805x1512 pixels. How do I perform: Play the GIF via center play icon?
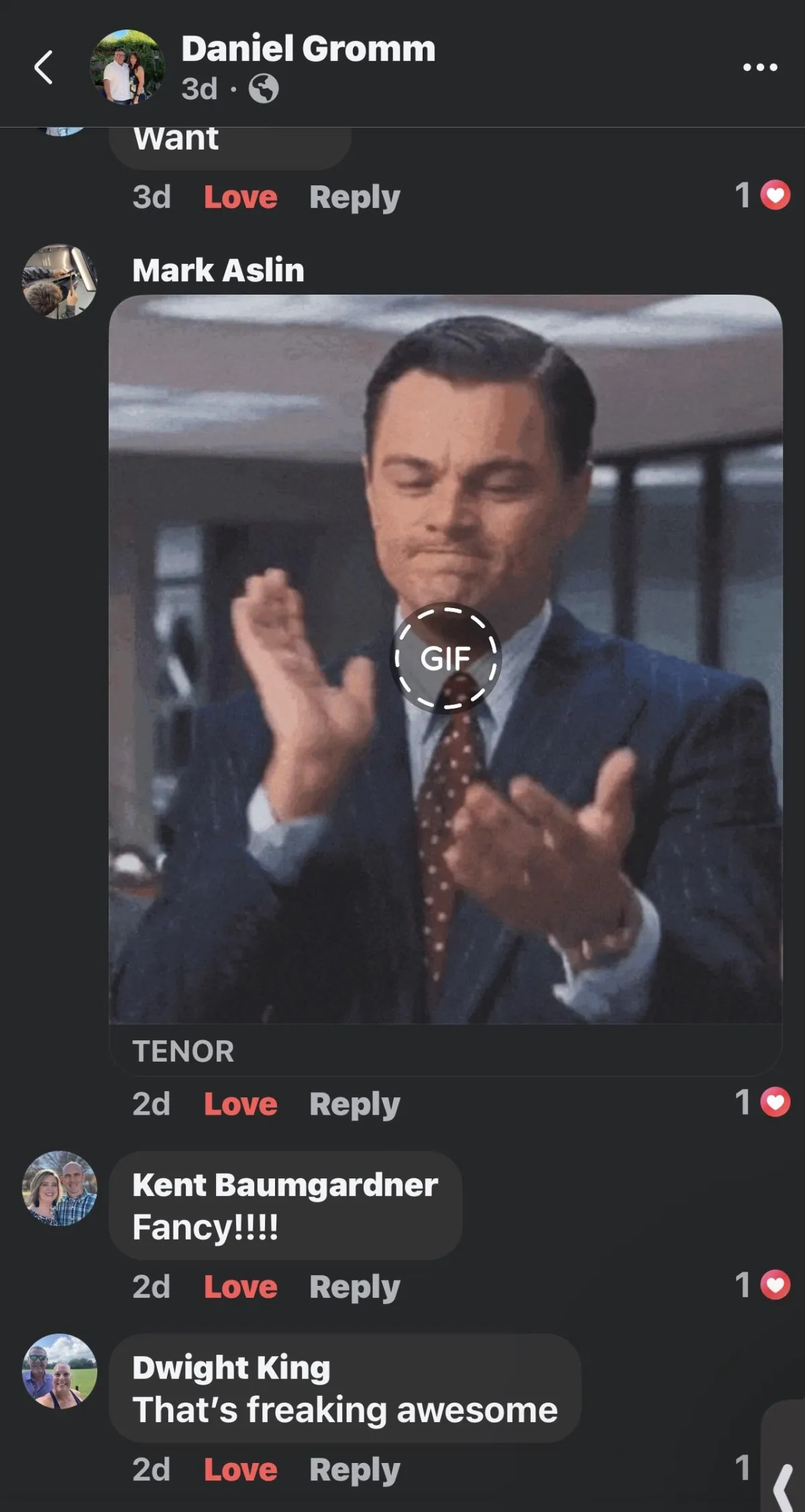coord(445,658)
